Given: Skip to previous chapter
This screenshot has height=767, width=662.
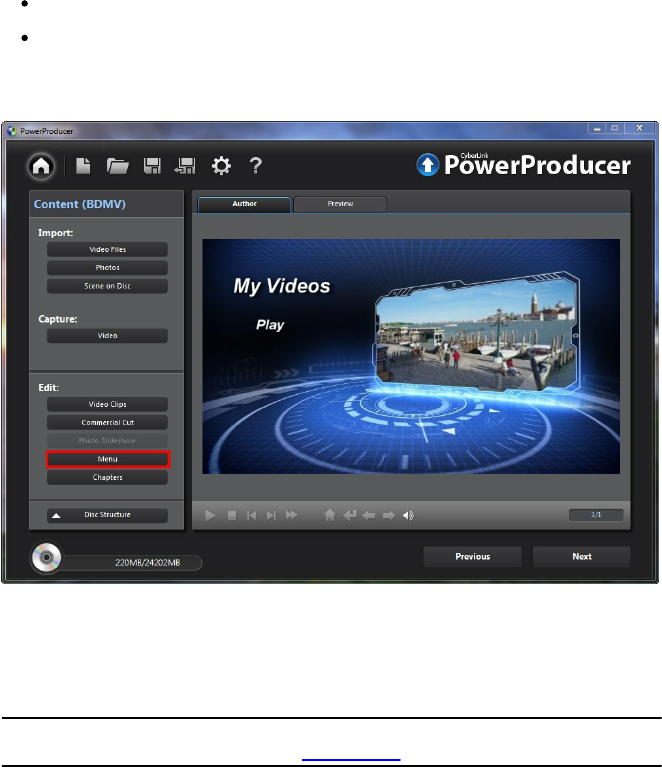Looking at the screenshot, I should [x=251, y=516].
